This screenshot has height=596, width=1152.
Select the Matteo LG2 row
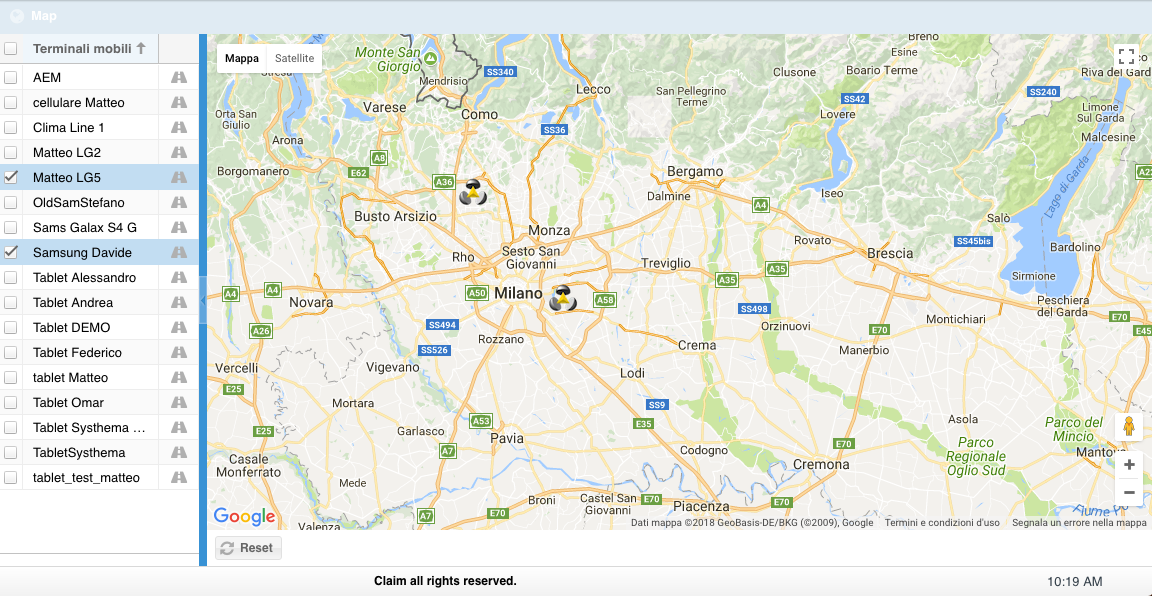point(99,152)
